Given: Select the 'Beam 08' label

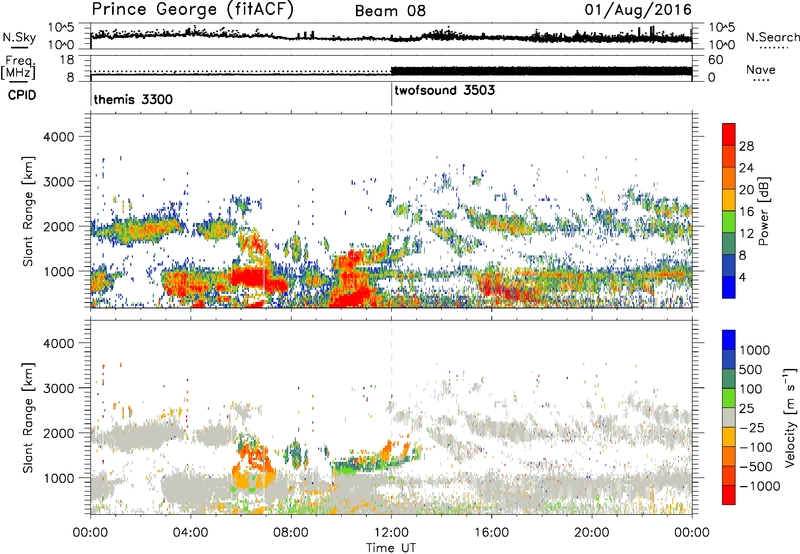Looking at the screenshot, I should 390,11.
